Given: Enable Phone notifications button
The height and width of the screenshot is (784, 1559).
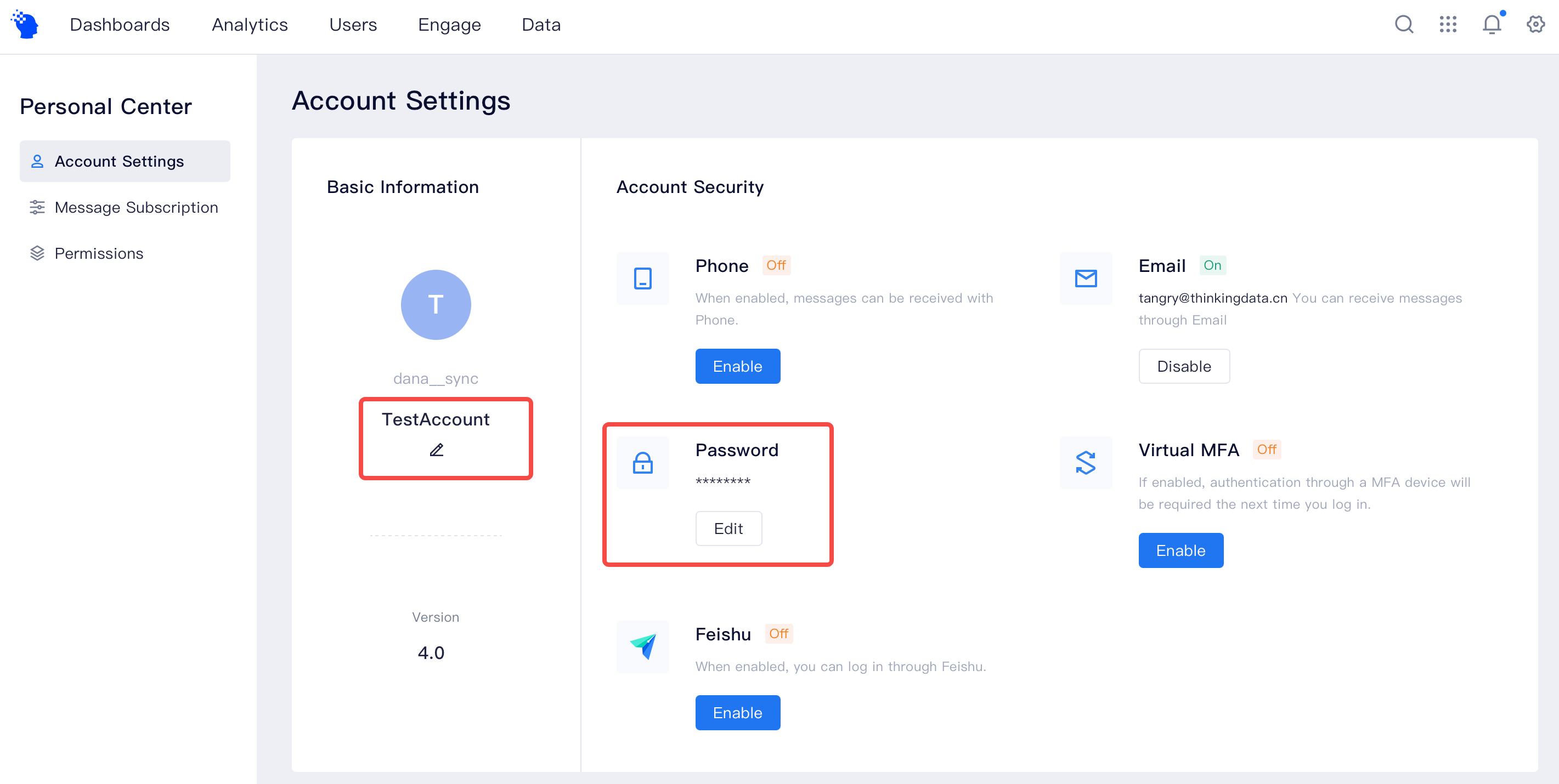Looking at the screenshot, I should pyautogui.click(x=738, y=366).
